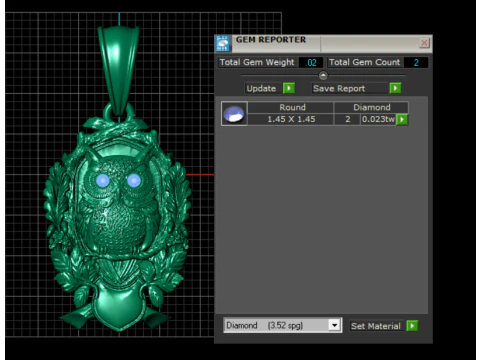Click the GEM REPORTER title text
Viewport: 480px width, 360px height.
(271, 40)
